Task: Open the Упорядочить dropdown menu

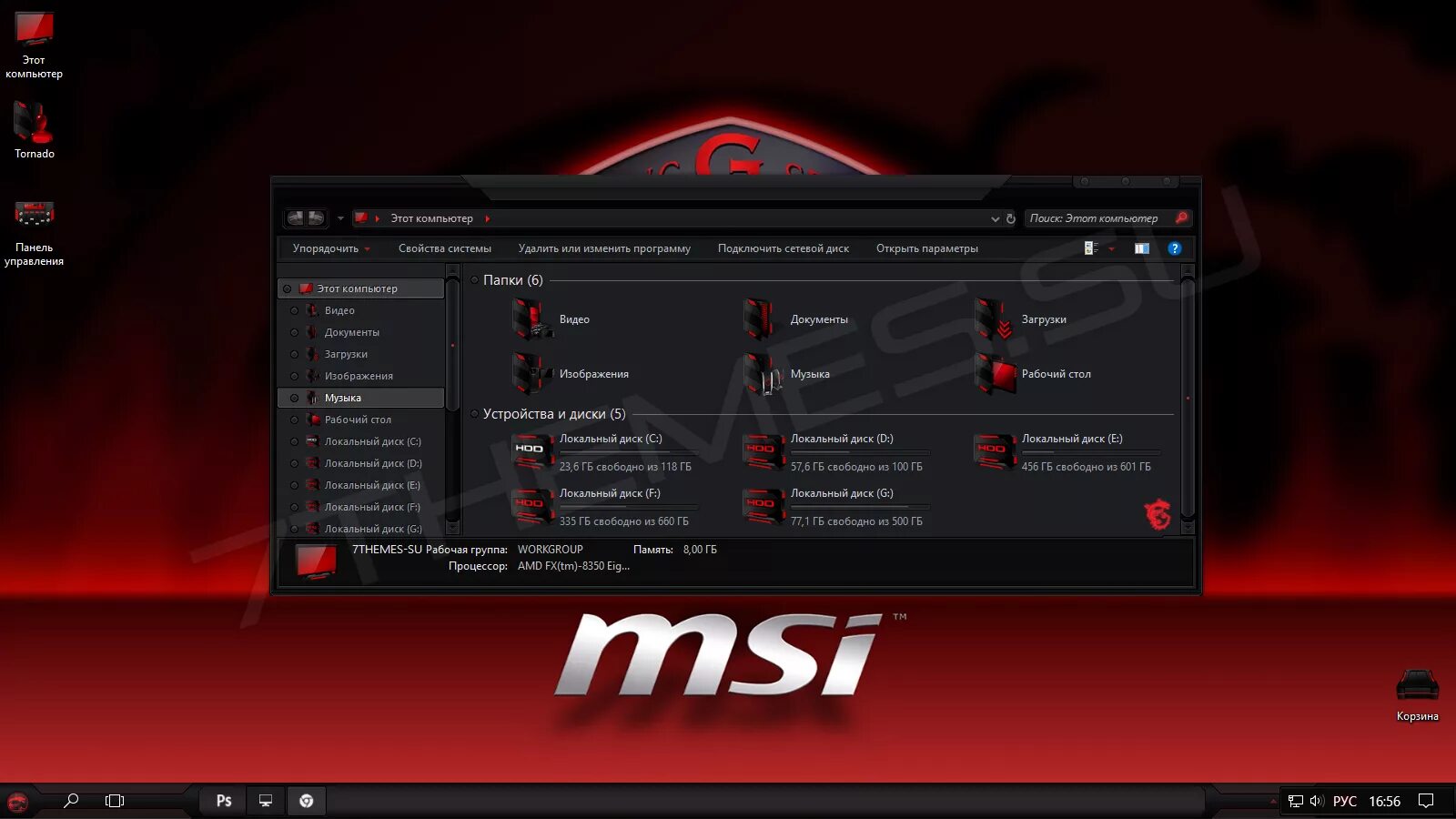Action: coord(331,248)
